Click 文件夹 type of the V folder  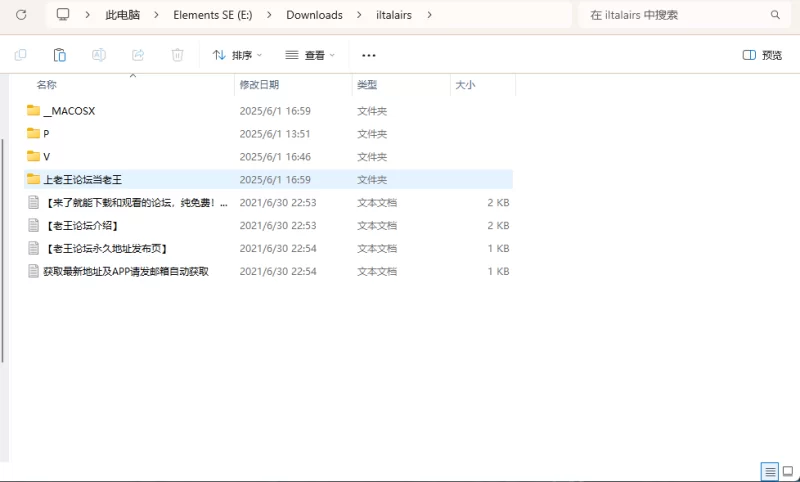372,157
